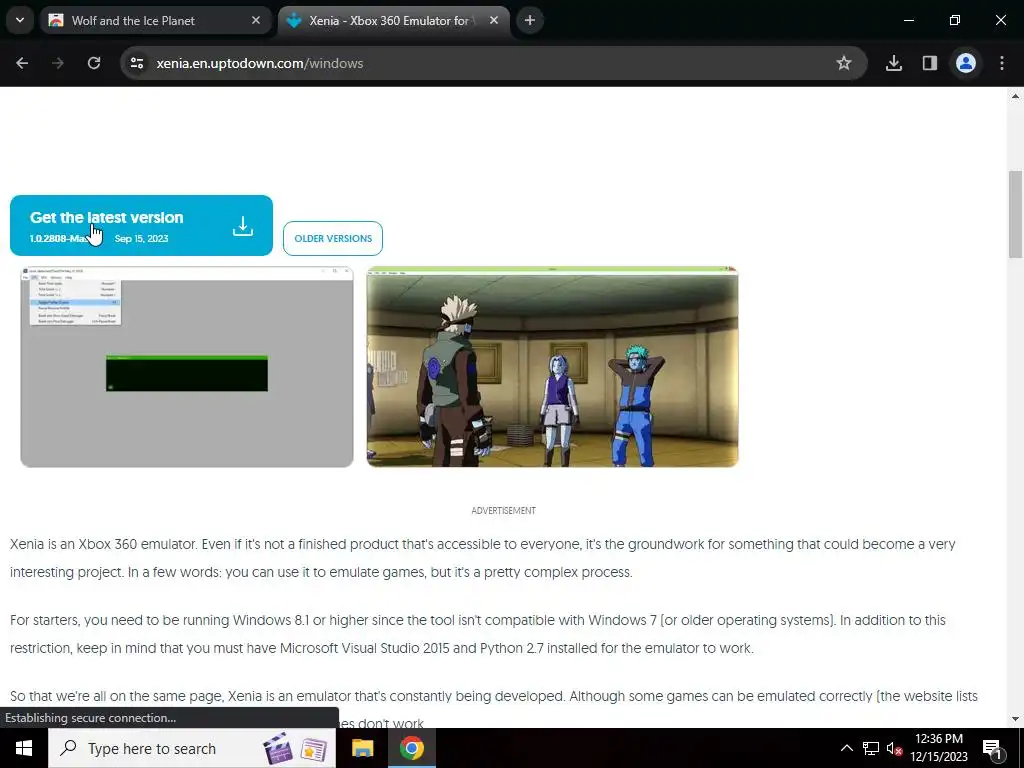Show hidden system tray icons

(x=846, y=748)
